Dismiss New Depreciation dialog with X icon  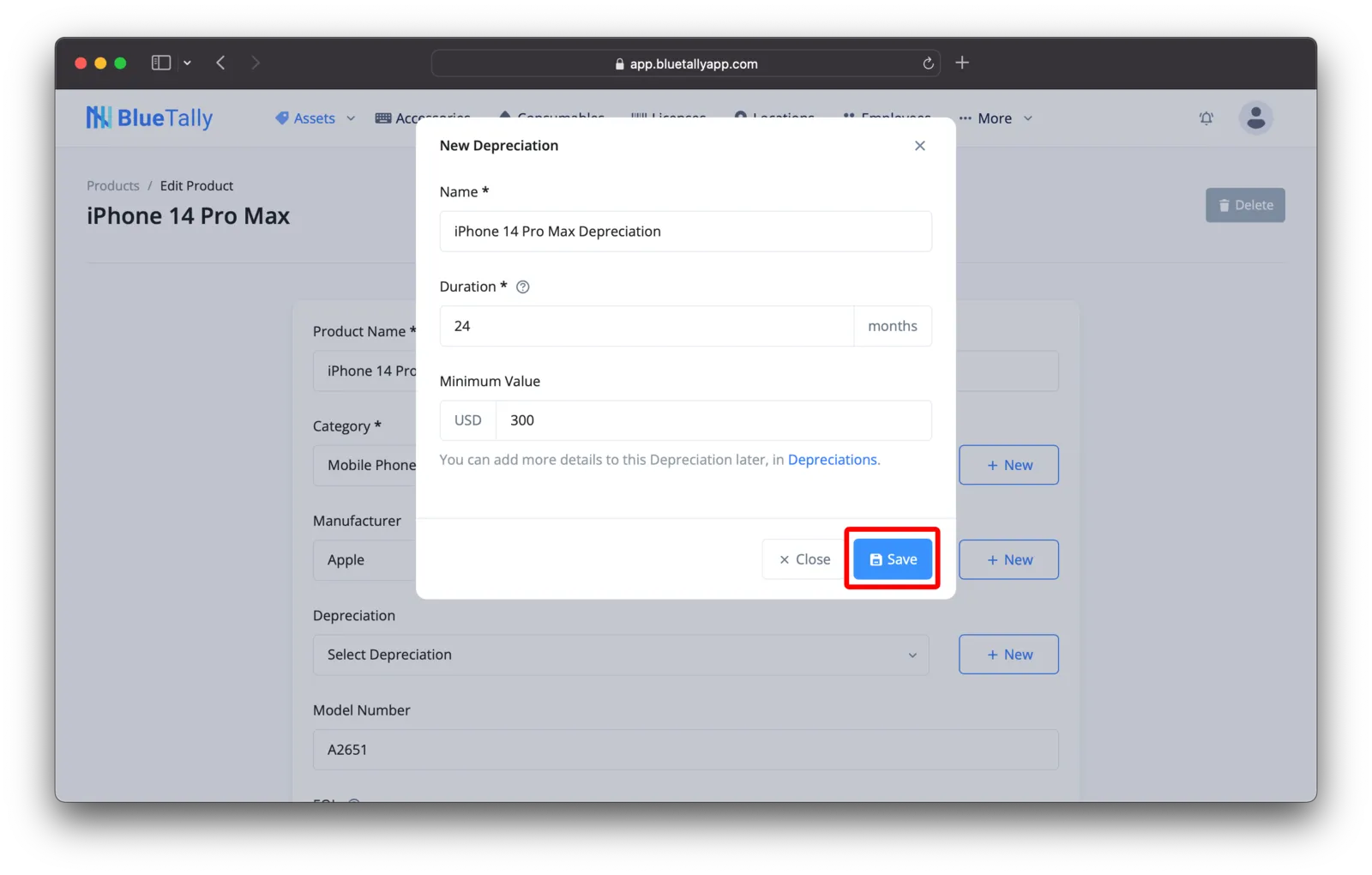pyautogui.click(x=919, y=146)
